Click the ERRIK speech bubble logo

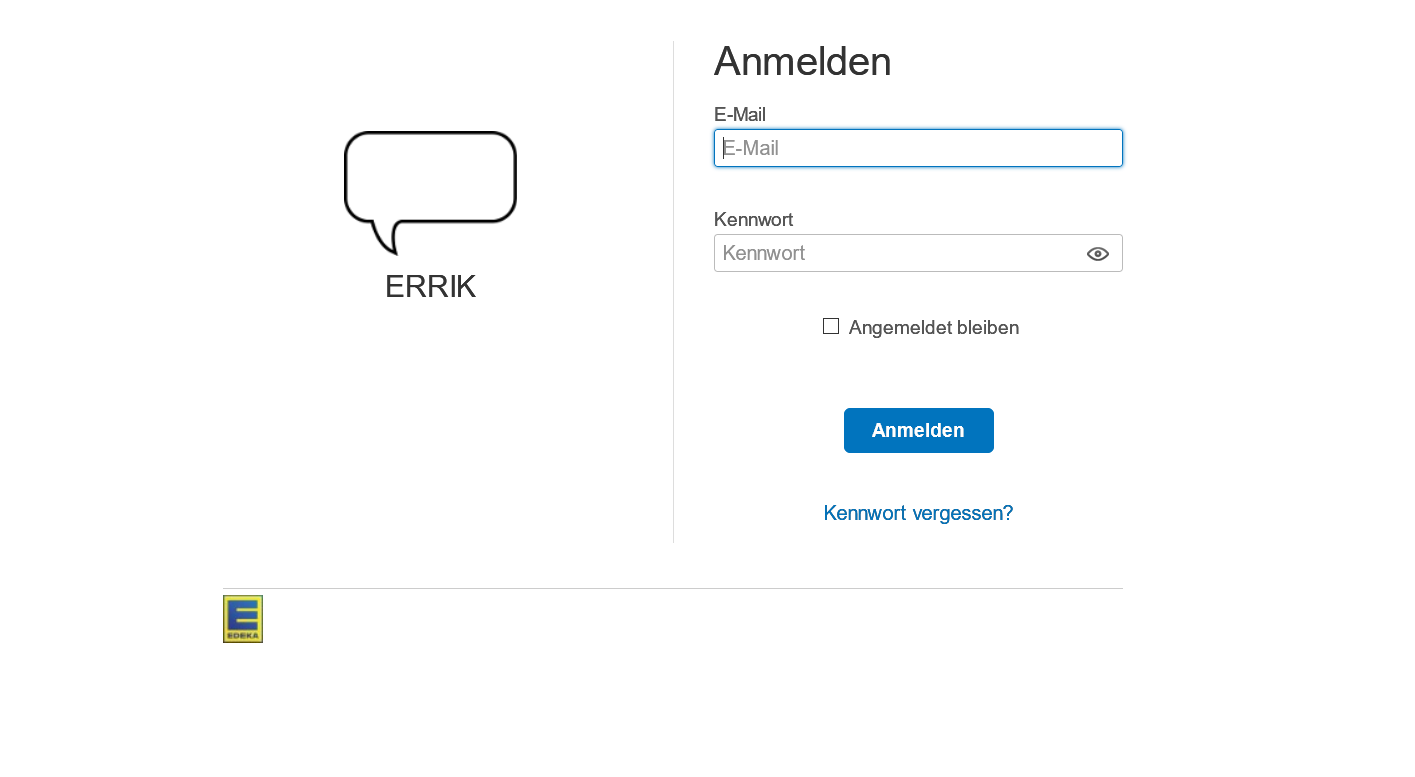click(x=430, y=180)
